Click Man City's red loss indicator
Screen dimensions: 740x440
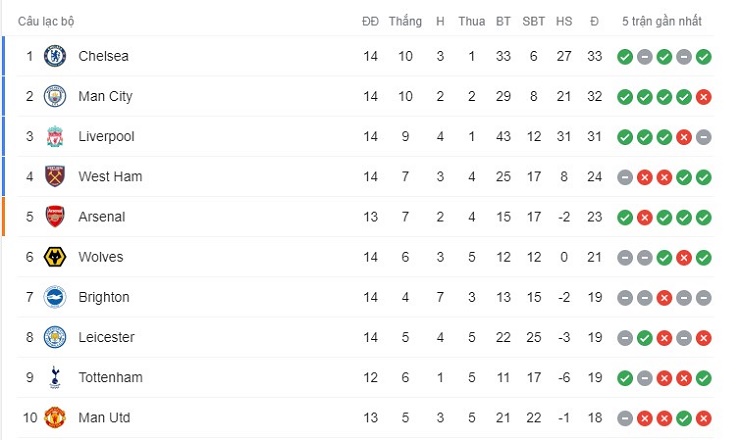pyautogui.click(x=704, y=96)
